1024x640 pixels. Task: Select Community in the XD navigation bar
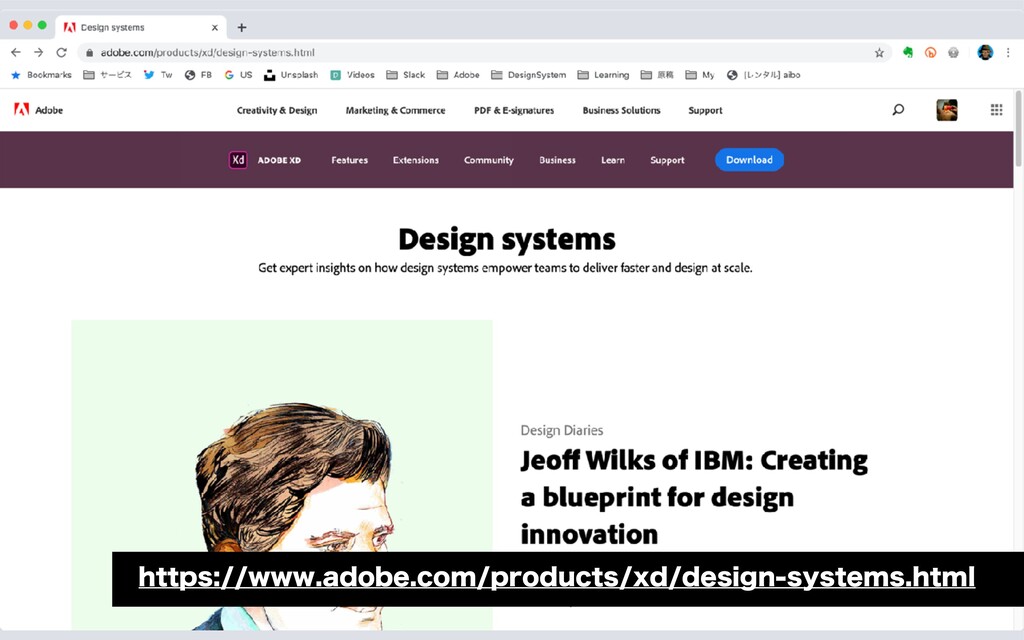pyautogui.click(x=488, y=160)
